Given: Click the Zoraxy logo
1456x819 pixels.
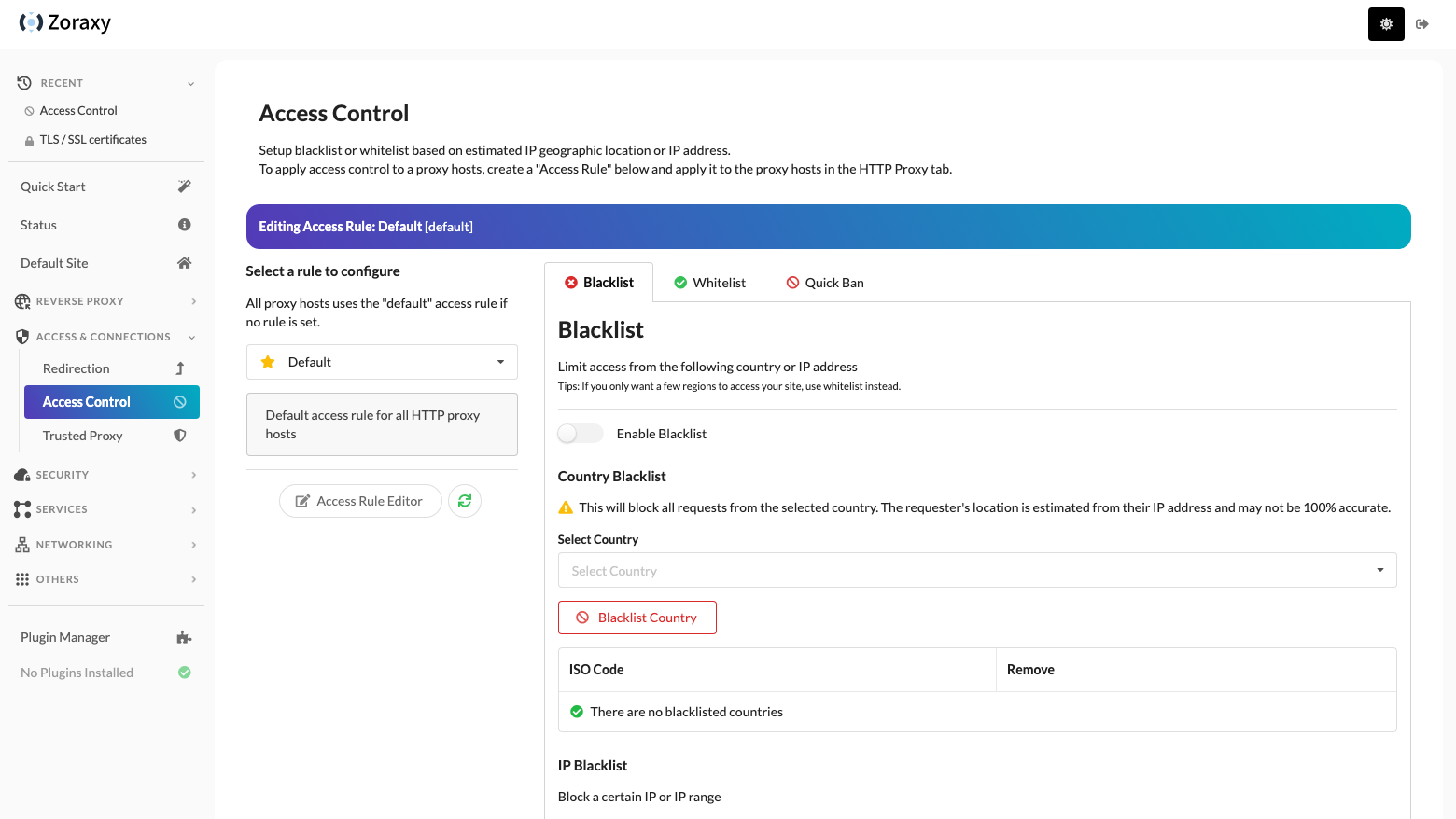Looking at the screenshot, I should point(65,22).
